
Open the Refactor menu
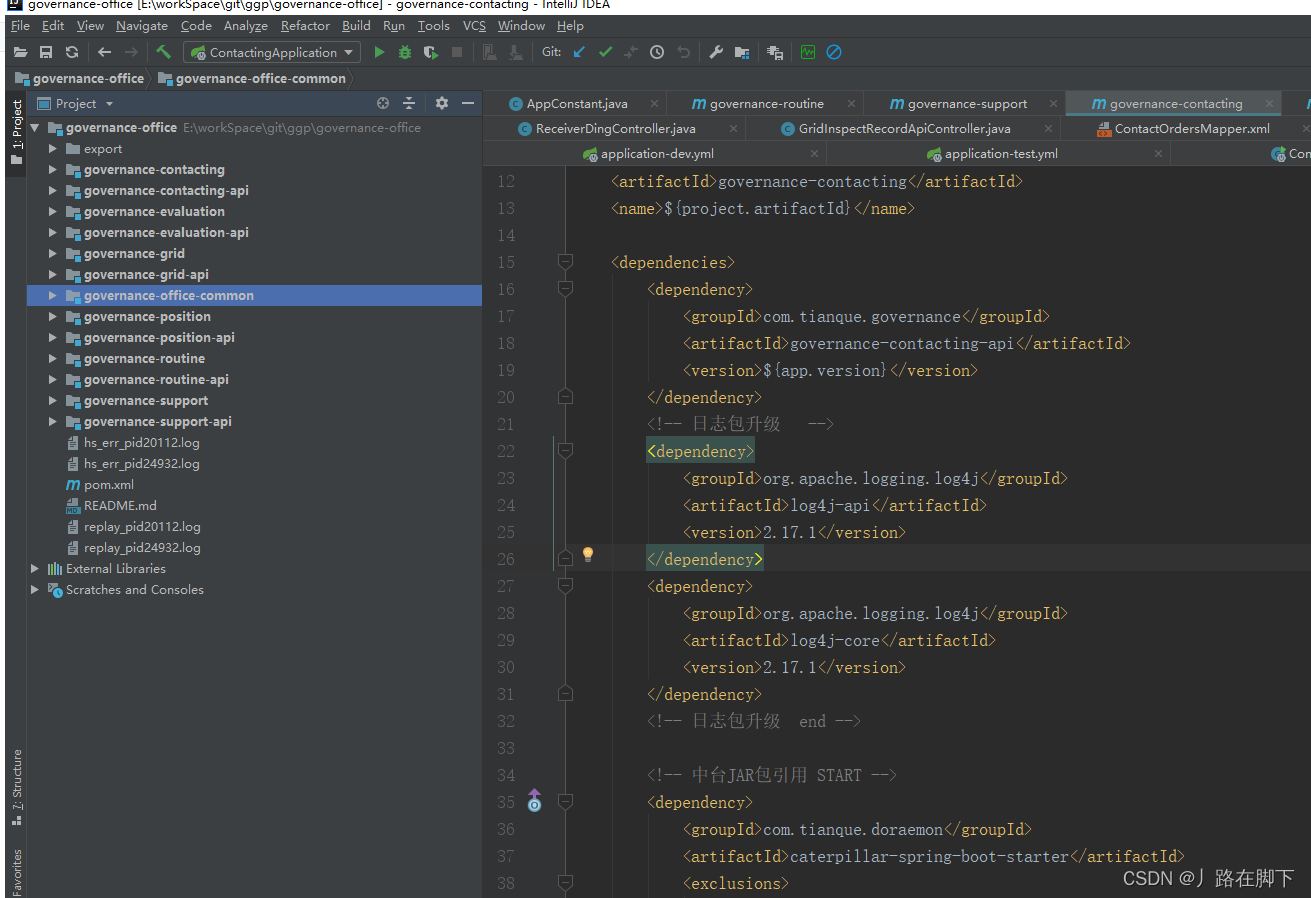(x=305, y=26)
